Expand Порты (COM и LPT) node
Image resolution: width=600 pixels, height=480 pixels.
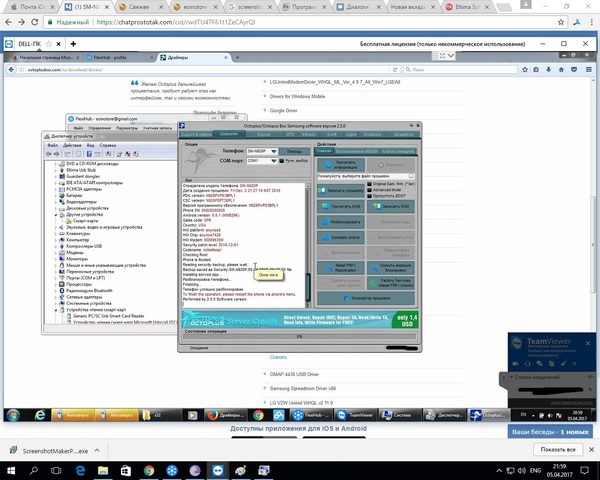tap(55, 278)
